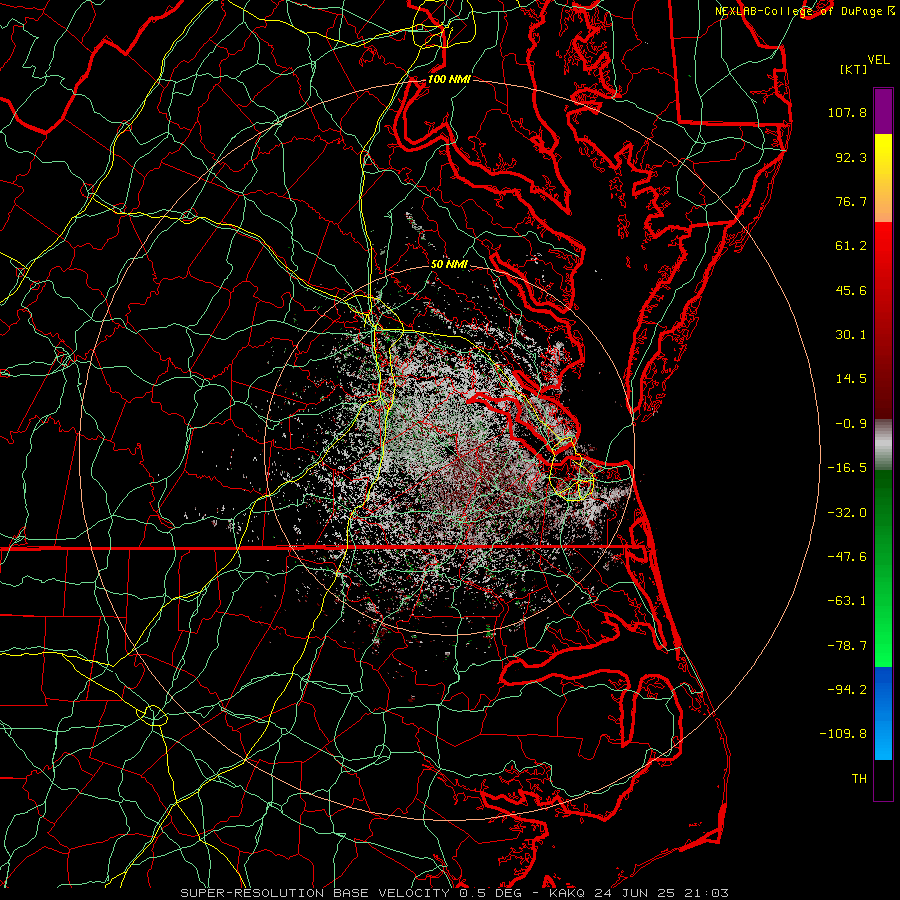Click the gray near-zero color bar segment
Viewport: 900px width, 900px height.
pyautogui.click(x=883, y=442)
